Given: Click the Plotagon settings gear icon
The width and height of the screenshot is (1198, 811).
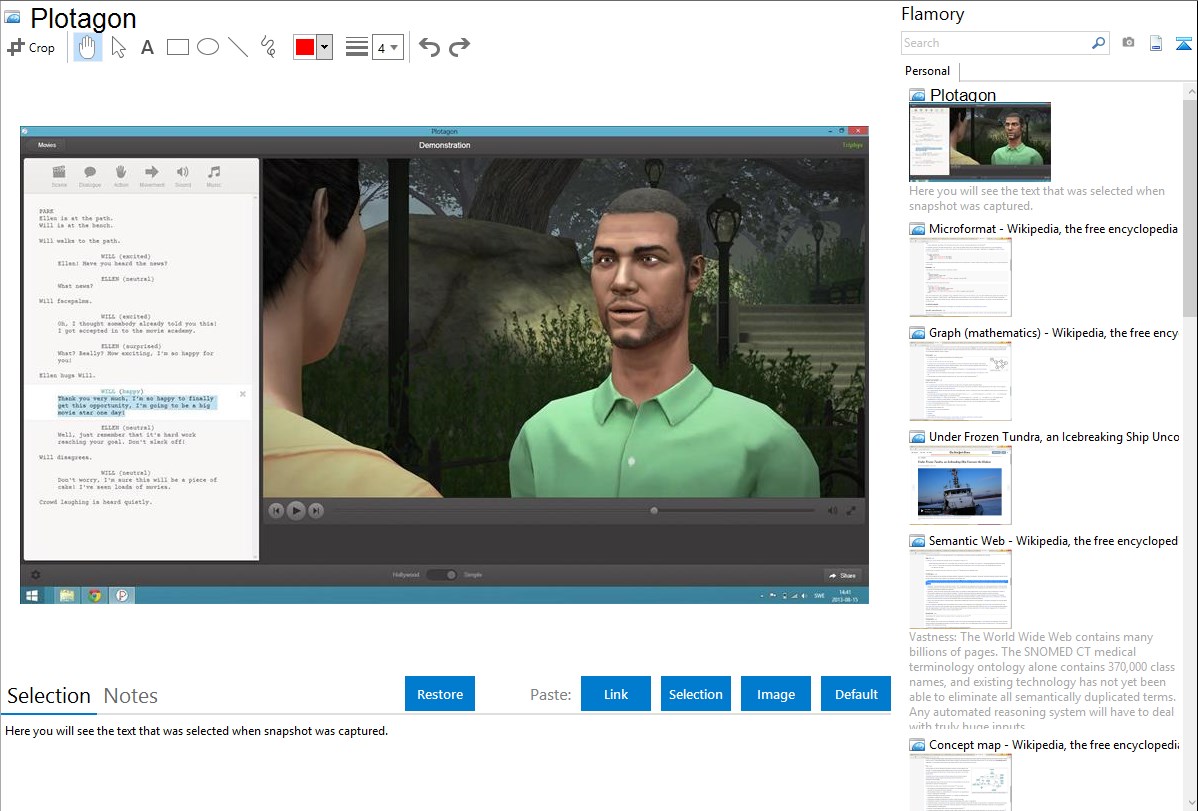Looking at the screenshot, I should tap(35, 575).
